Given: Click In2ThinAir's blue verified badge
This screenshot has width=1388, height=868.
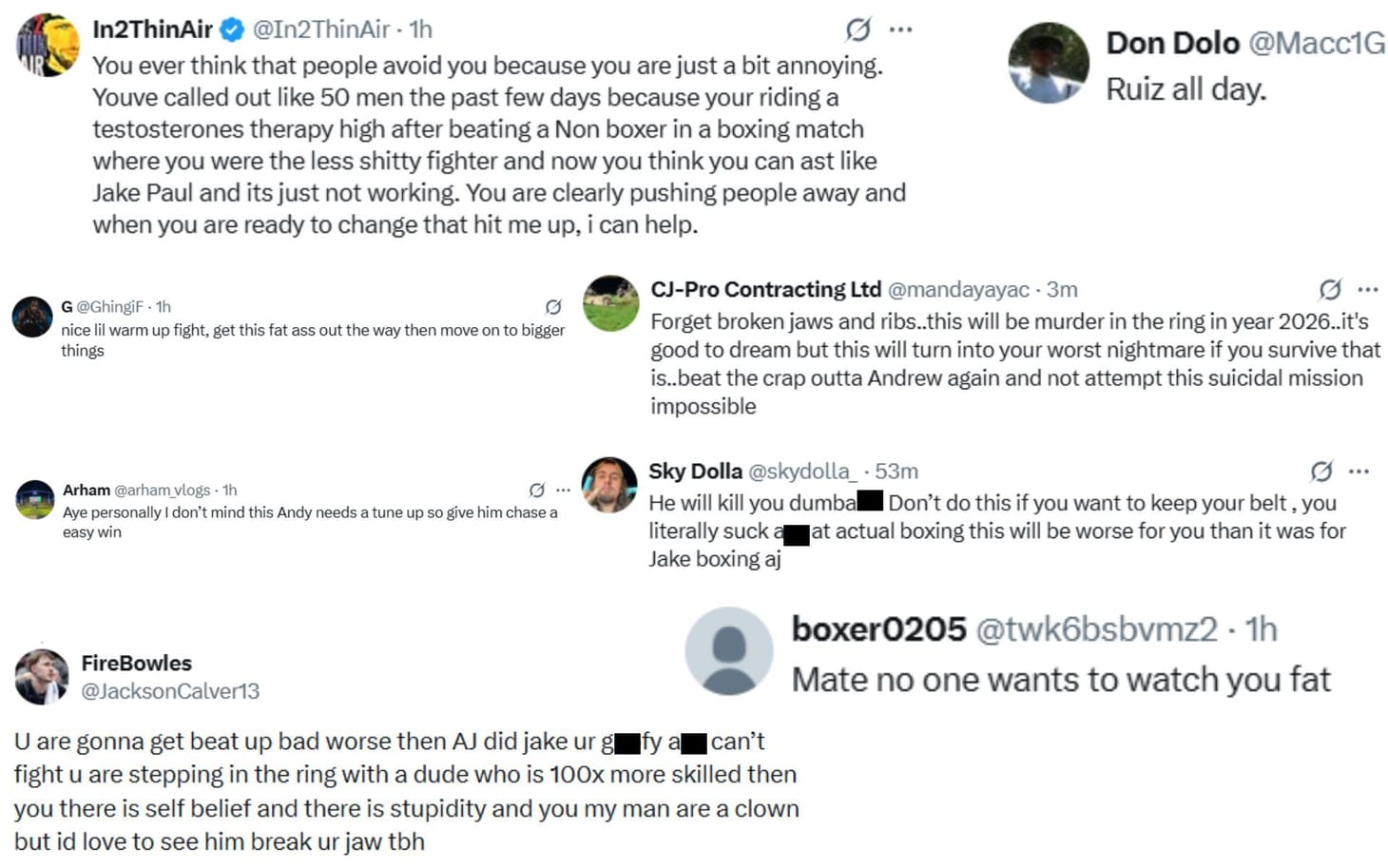Looking at the screenshot, I should [x=231, y=29].
